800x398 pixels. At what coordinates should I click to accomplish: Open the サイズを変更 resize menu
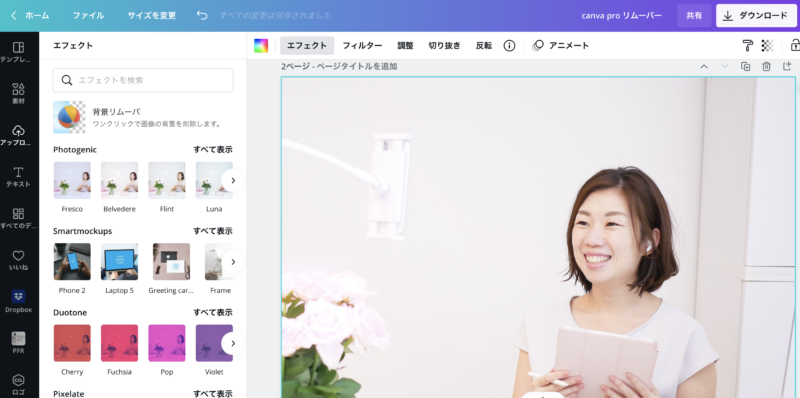click(x=152, y=15)
